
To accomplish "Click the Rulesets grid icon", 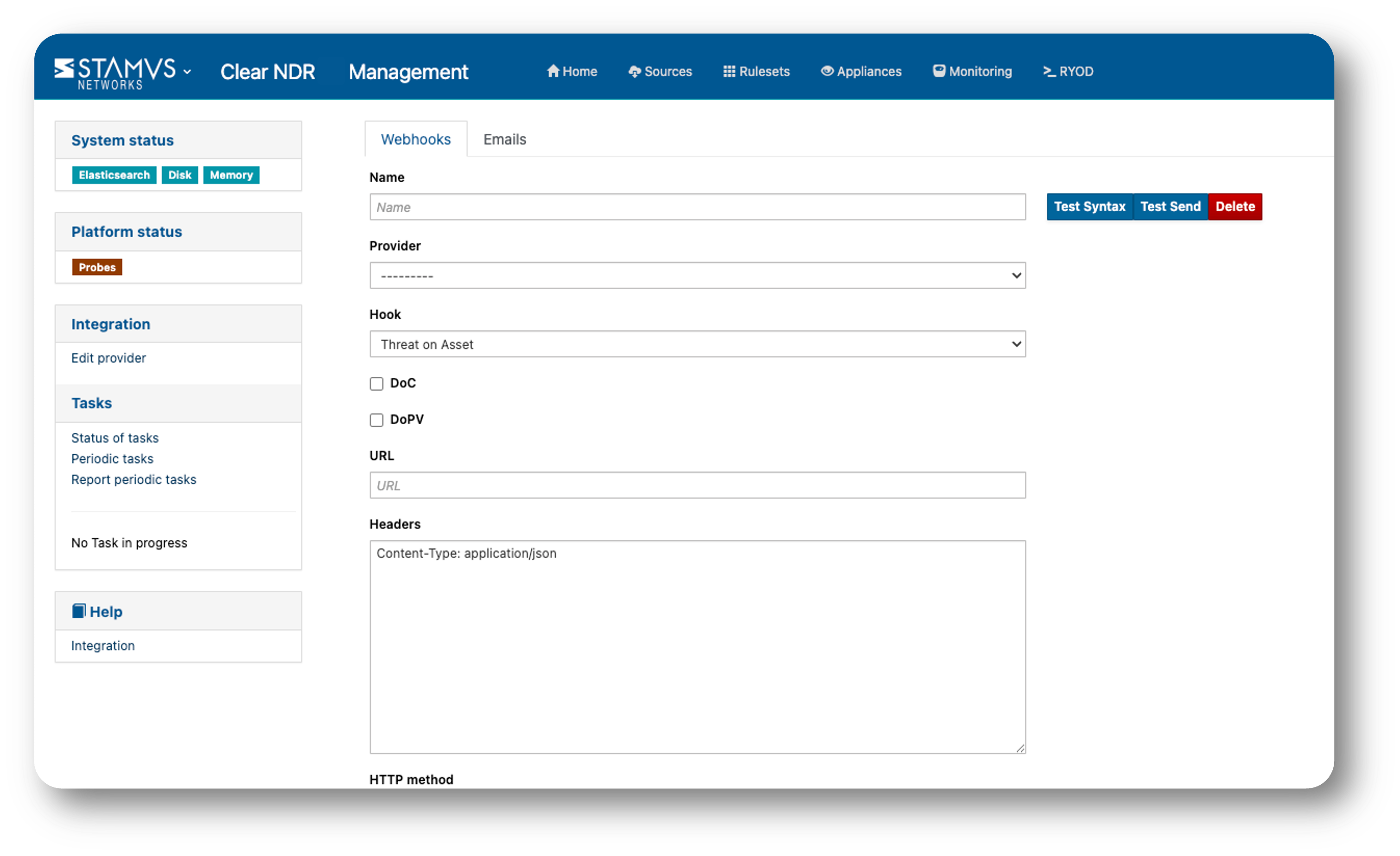I will [x=729, y=71].
